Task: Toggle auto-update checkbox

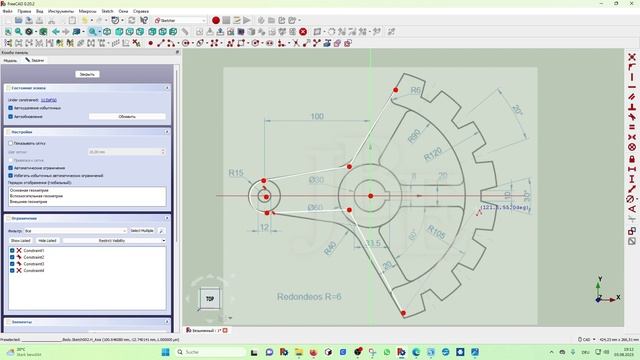Action: 11,116
